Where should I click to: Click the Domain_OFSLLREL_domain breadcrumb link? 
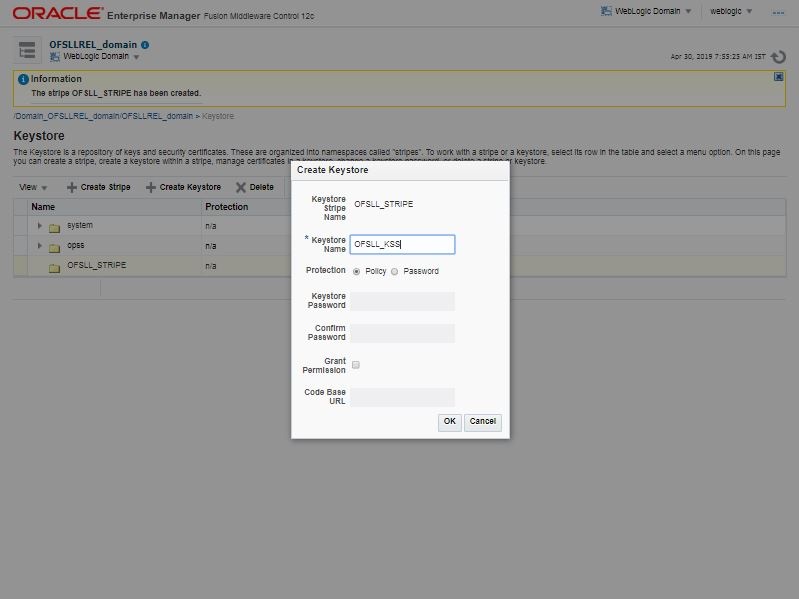click(x=103, y=116)
